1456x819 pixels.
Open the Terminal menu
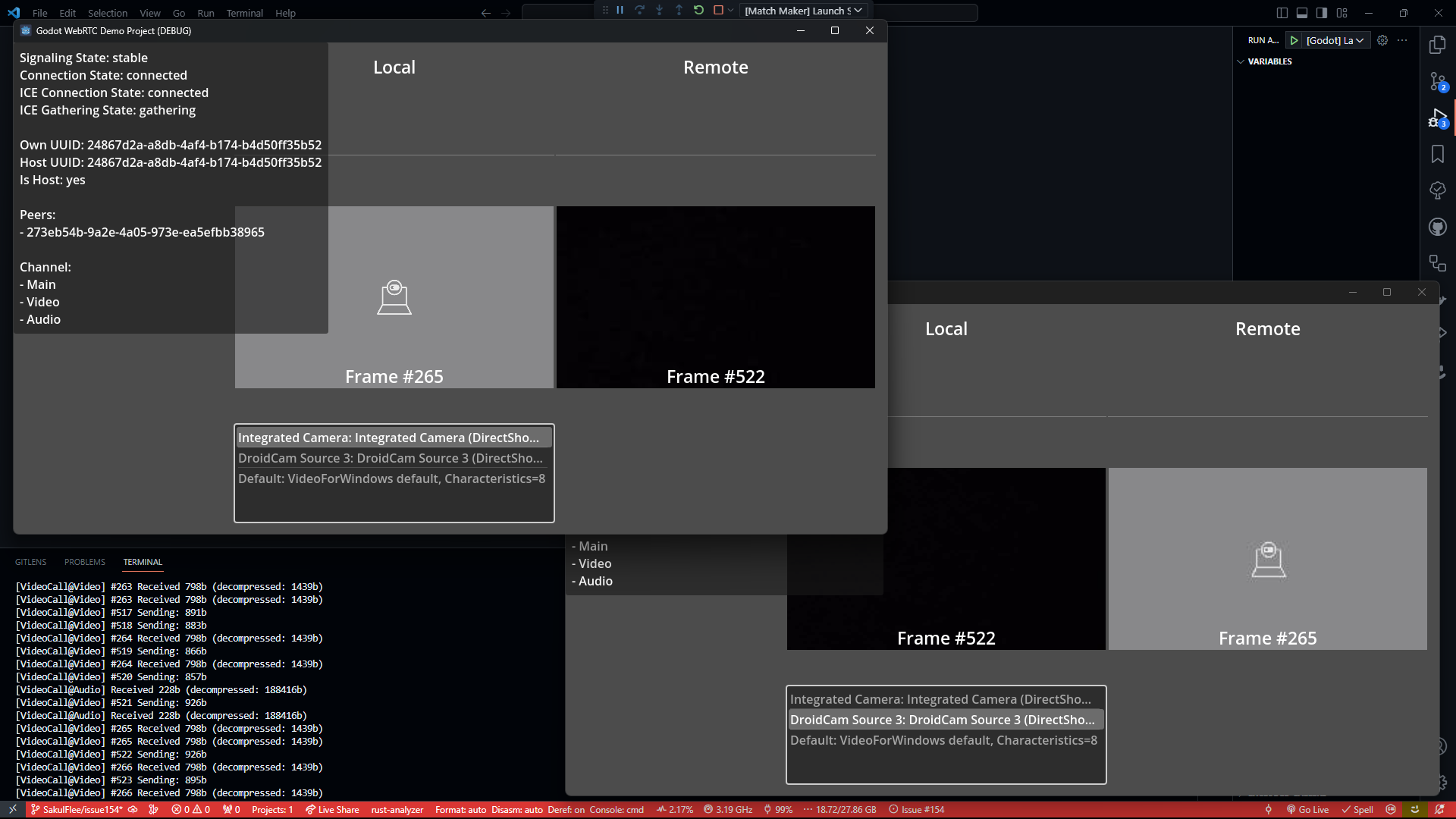pyautogui.click(x=244, y=13)
